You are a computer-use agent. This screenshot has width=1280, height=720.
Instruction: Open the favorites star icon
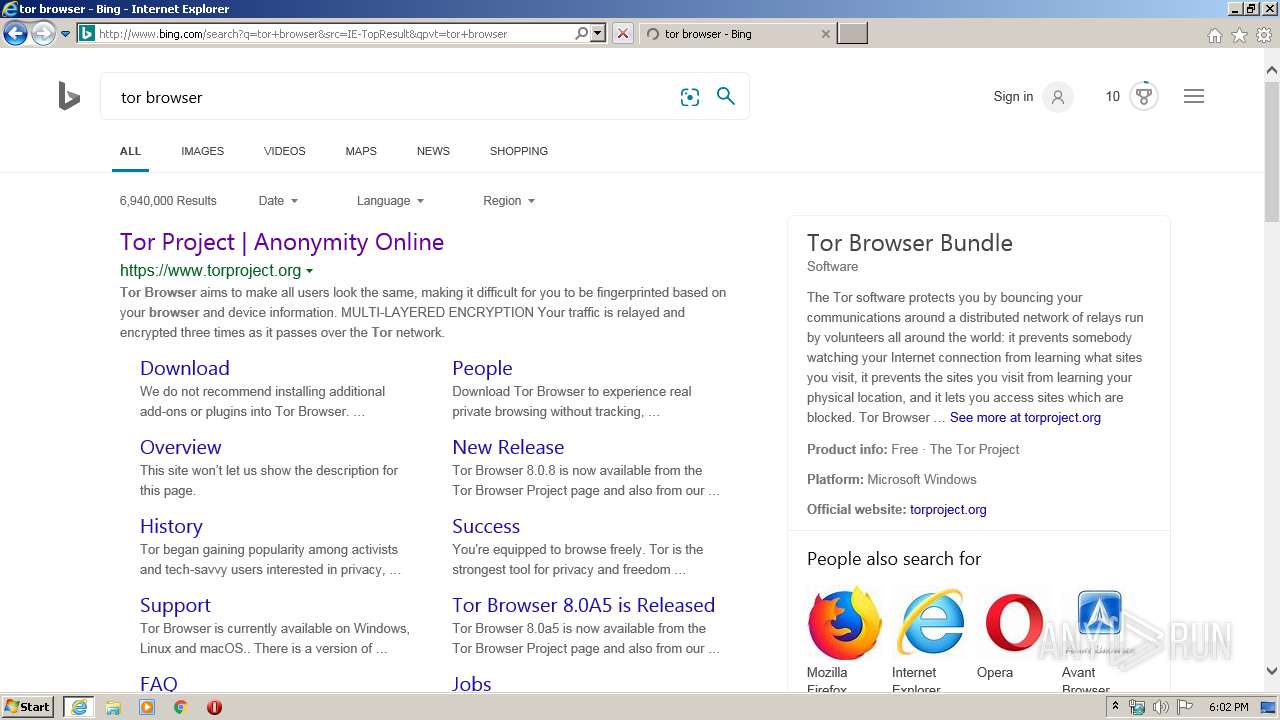click(x=1239, y=35)
